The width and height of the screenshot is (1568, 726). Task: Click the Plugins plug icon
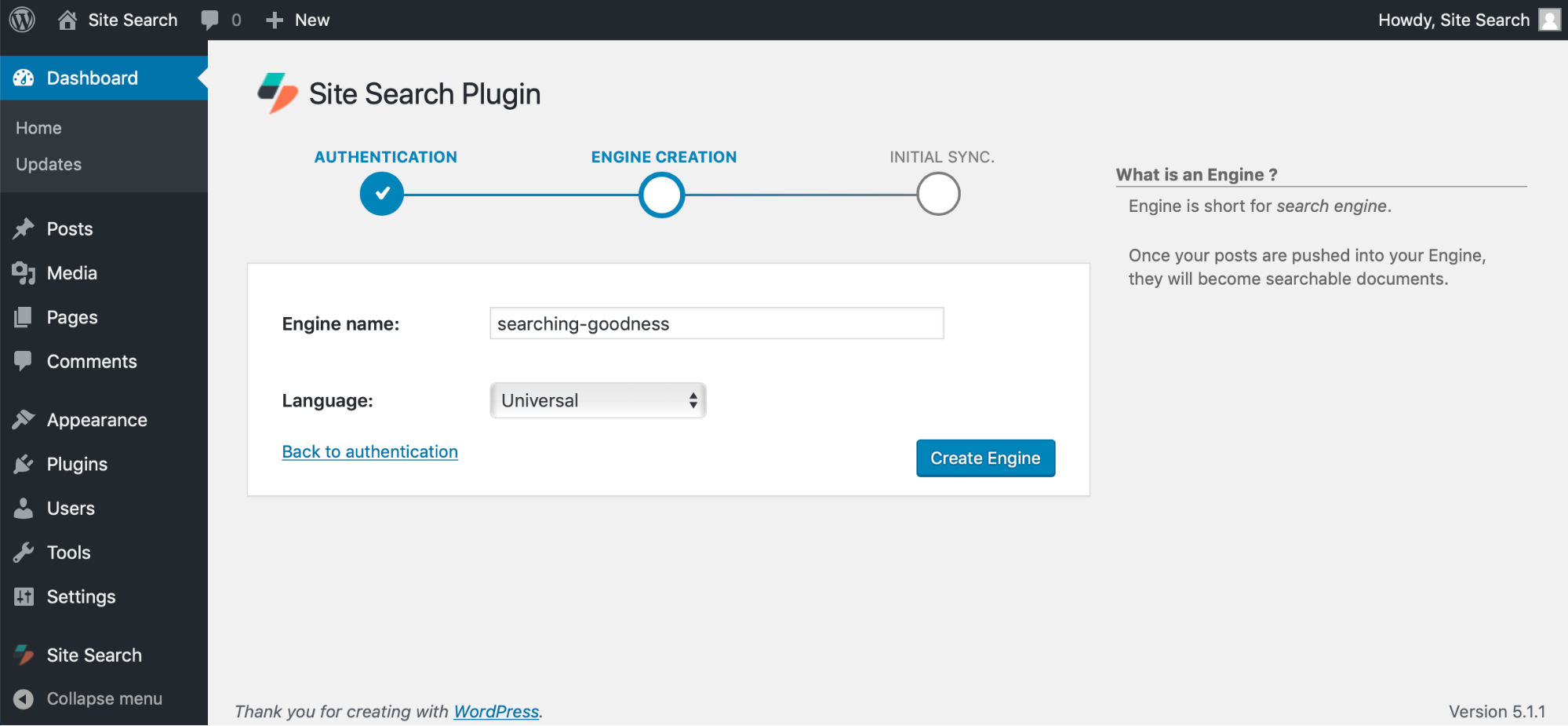point(24,464)
